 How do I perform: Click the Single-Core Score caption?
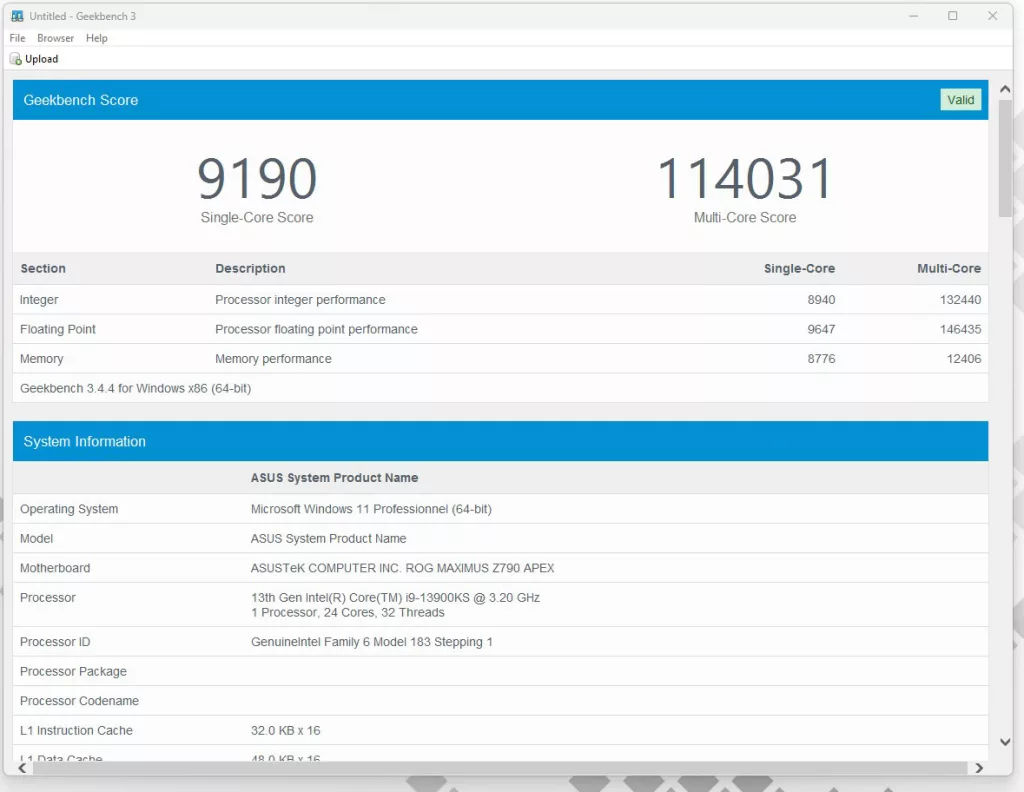(257, 217)
